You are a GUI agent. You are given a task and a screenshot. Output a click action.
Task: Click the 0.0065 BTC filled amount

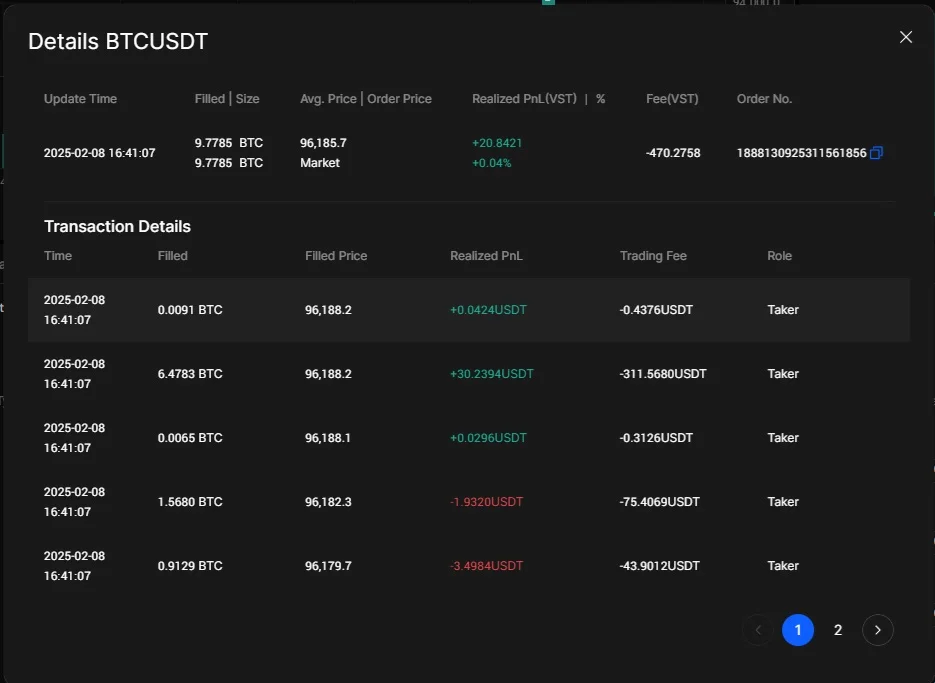[190, 438]
